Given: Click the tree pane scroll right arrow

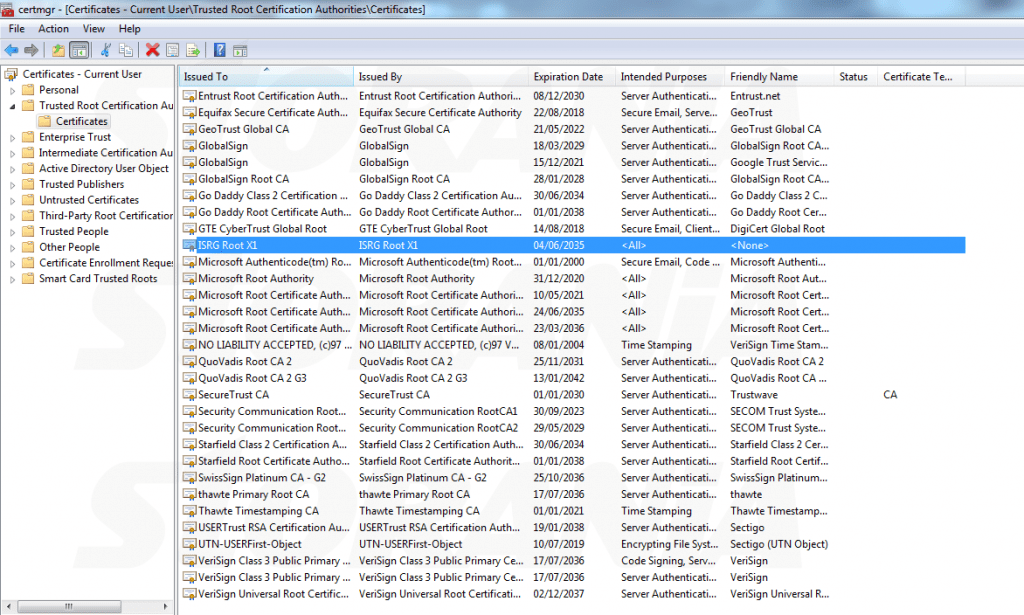Looking at the screenshot, I should tap(165, 607).
